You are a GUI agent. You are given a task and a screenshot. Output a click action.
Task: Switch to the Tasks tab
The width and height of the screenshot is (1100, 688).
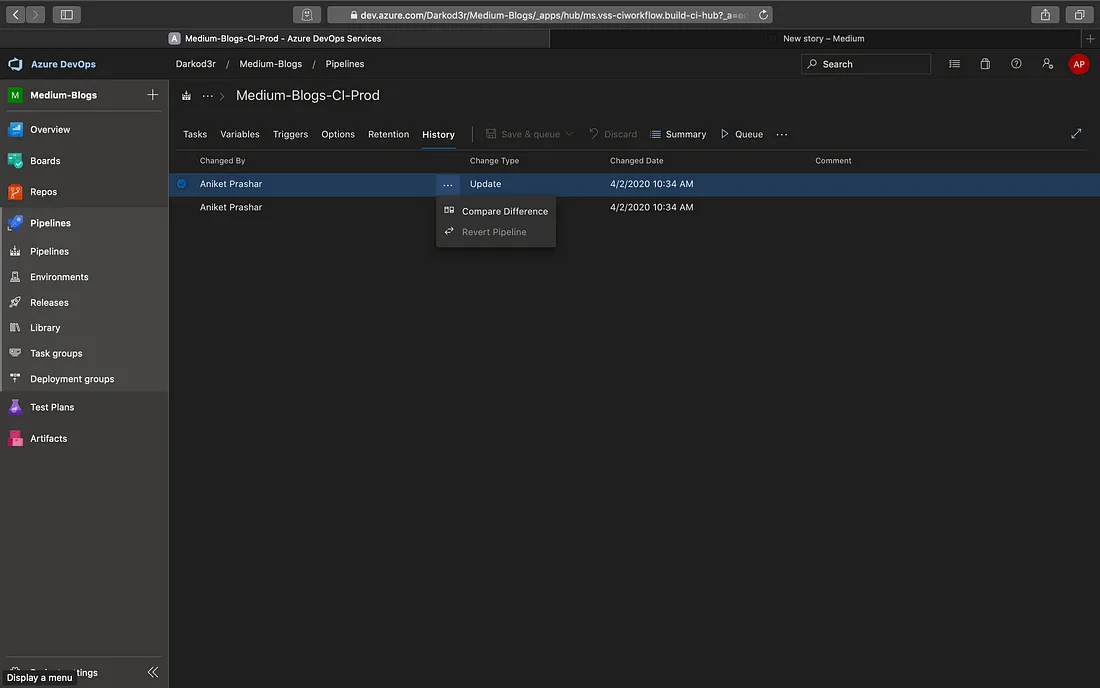(x=195, y=134)
